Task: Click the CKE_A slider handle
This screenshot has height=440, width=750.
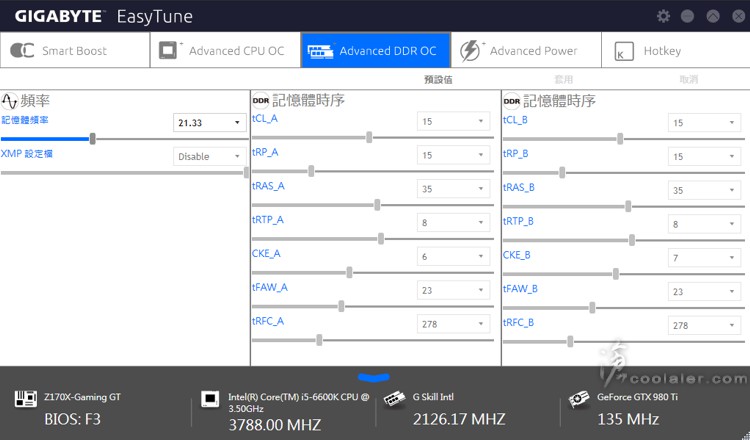Action: (349, 273)
